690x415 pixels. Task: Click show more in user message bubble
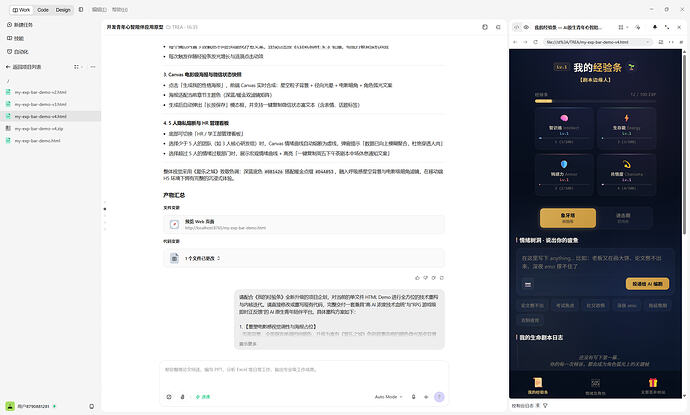point(248,344)
